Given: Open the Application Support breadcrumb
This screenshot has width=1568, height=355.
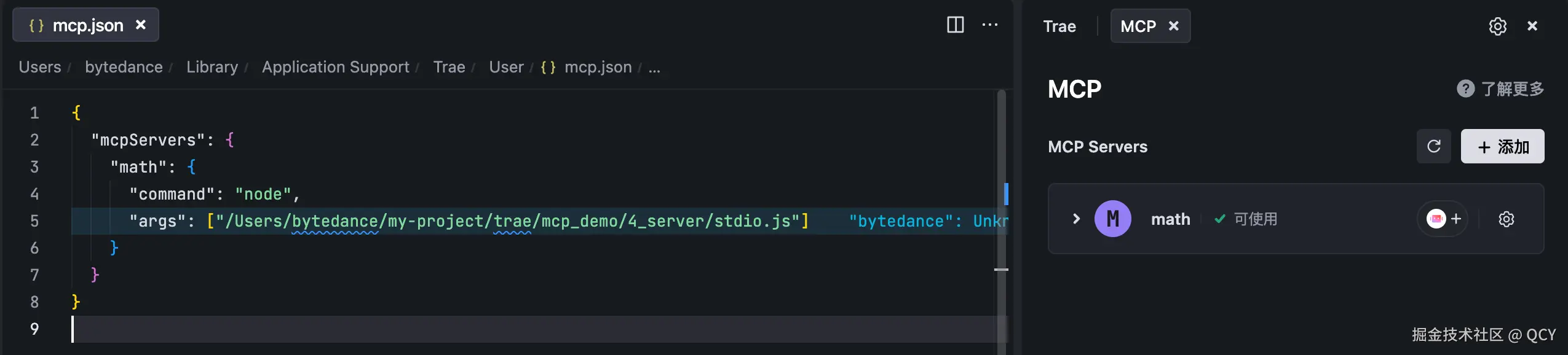Looking at the screenshot, I should pos(335,68).
